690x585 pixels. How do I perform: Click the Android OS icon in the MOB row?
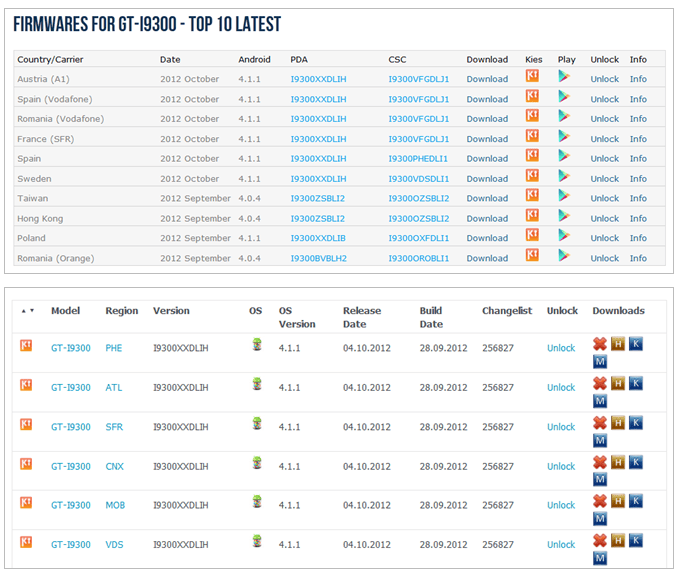click(257, 501)
